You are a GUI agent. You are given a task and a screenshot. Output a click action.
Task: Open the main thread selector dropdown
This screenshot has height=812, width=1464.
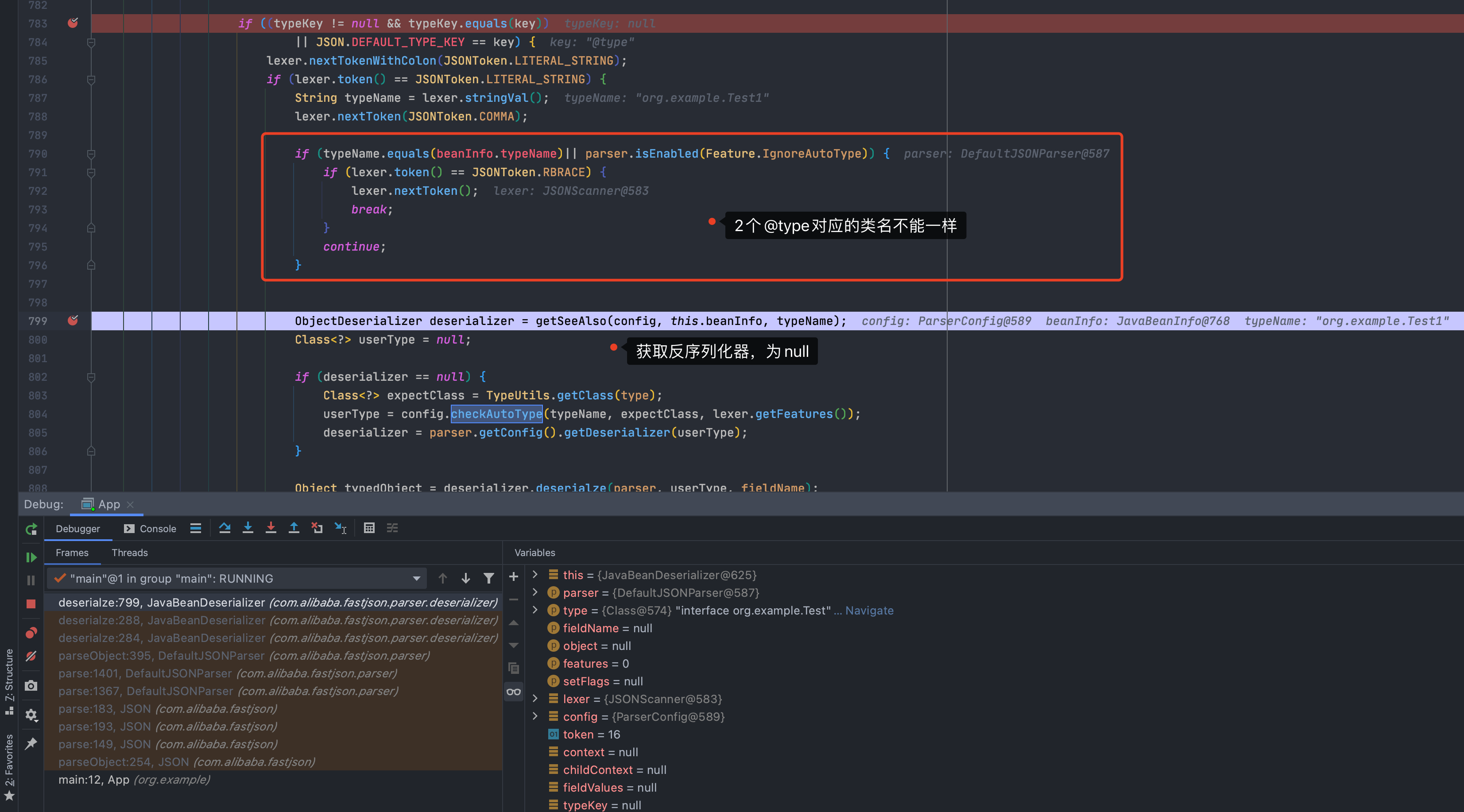(x=416, y=579)
